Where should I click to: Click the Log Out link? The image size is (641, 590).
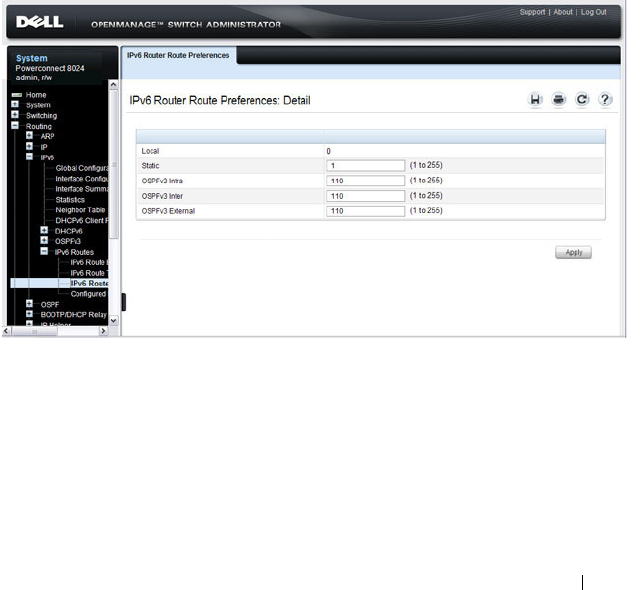594,12
